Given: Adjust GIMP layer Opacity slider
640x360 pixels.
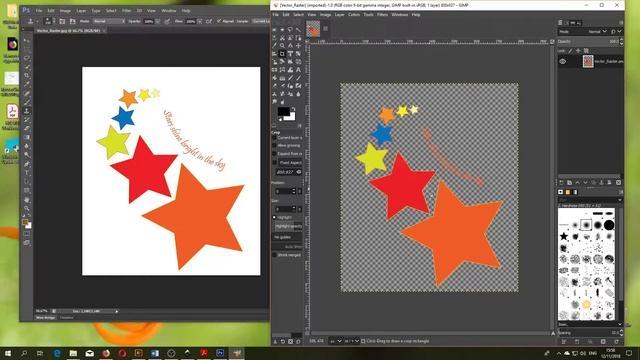Looking at the screenshot, I should point(589,41).
